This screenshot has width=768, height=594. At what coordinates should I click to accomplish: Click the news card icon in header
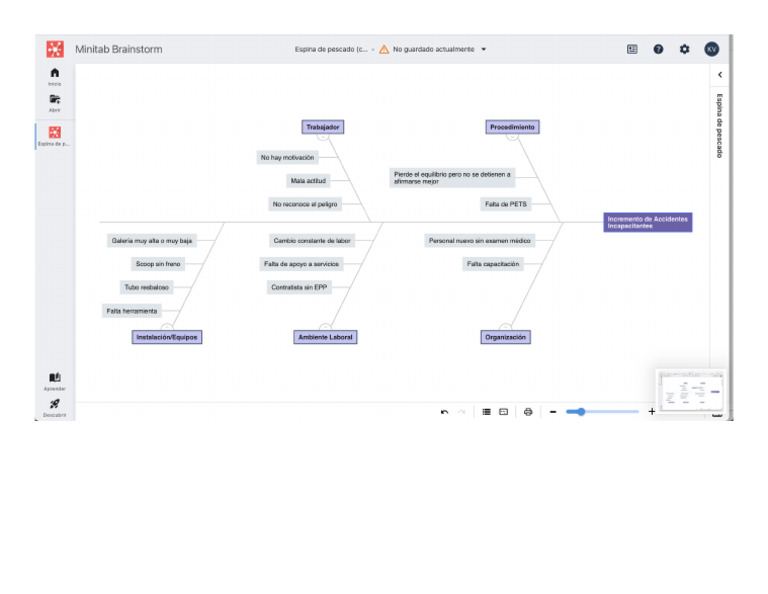(632, 49)
